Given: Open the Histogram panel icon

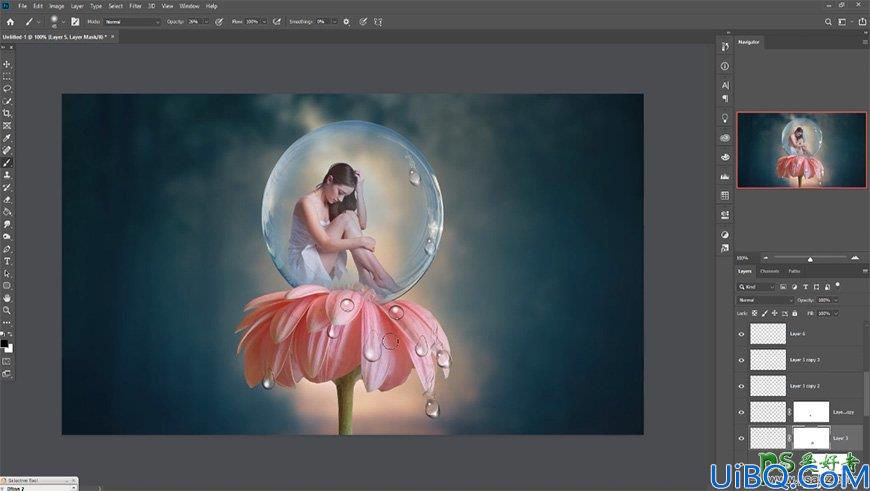Looking at the screenshot, I should [x=725, y=176].
